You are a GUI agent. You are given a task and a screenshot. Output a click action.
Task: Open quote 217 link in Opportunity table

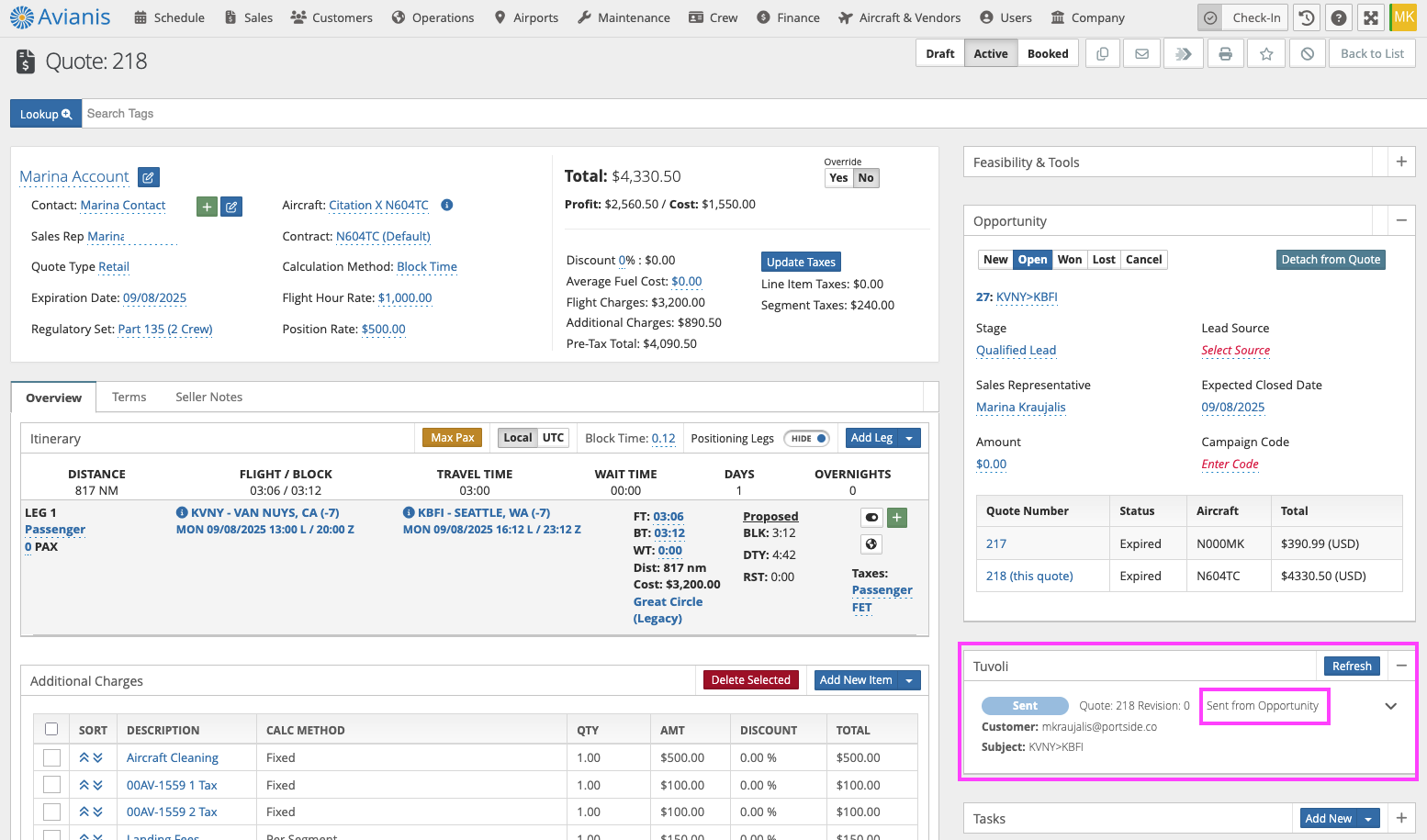coord(996,543)
